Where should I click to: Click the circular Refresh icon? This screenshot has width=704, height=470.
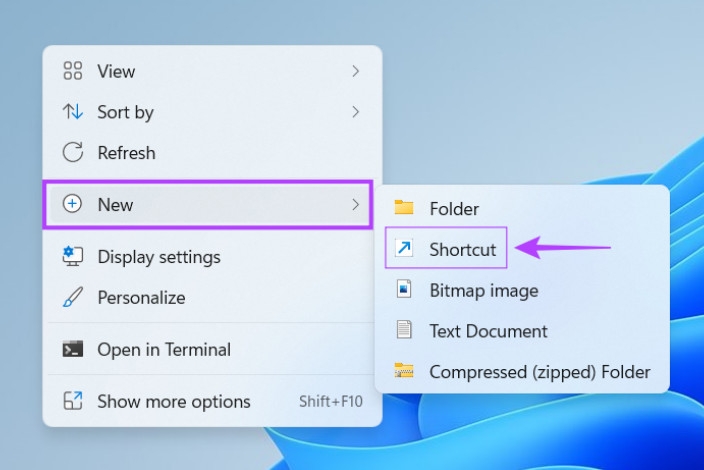73,152
